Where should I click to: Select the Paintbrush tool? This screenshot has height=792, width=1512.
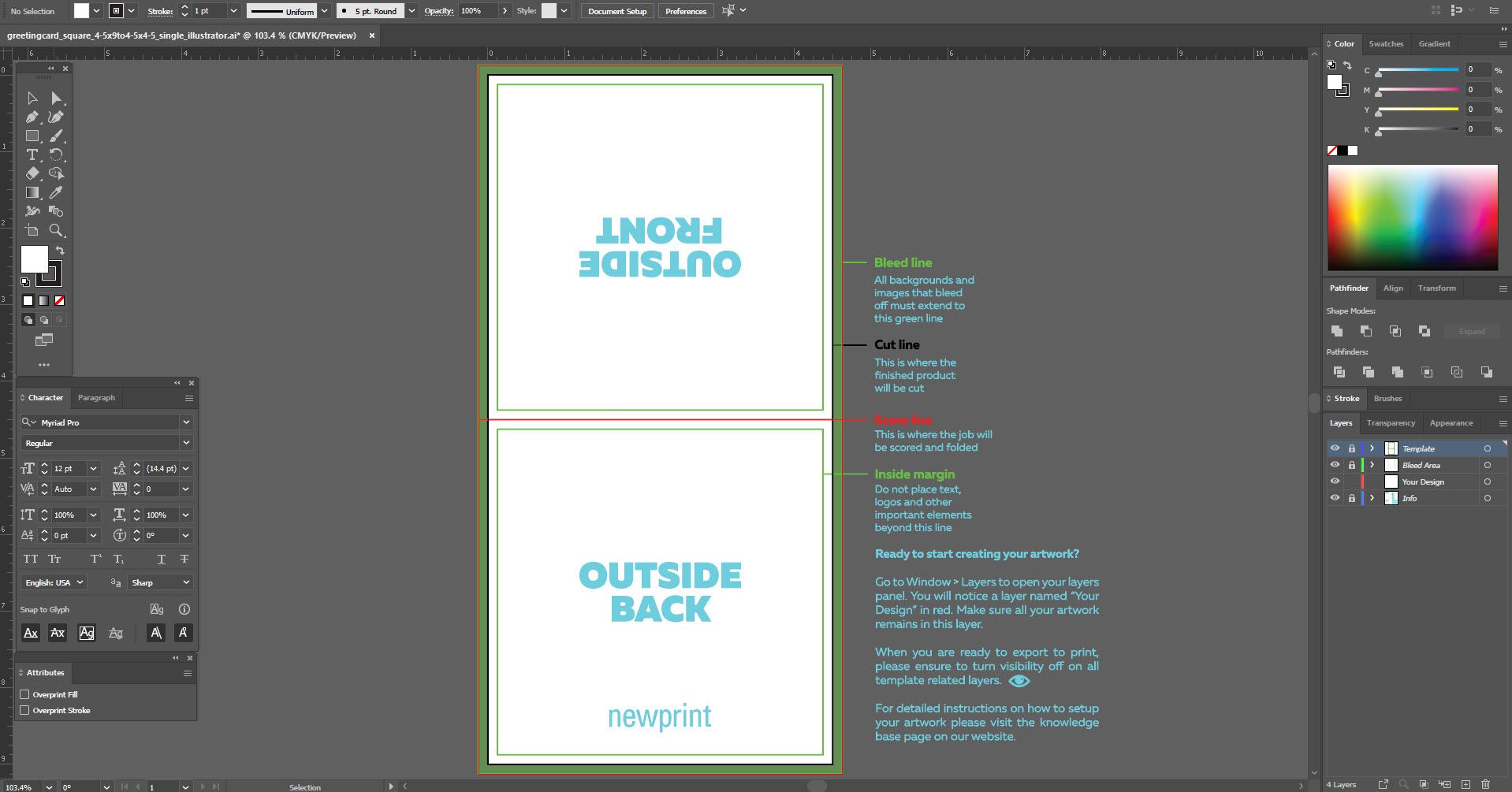click(55, 136)
